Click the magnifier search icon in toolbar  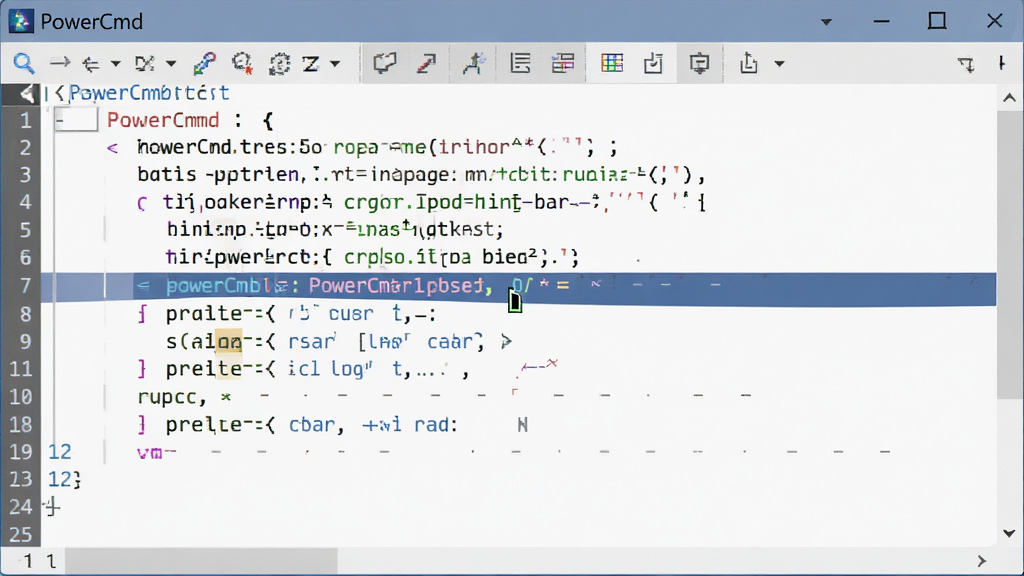coord(24,63)
